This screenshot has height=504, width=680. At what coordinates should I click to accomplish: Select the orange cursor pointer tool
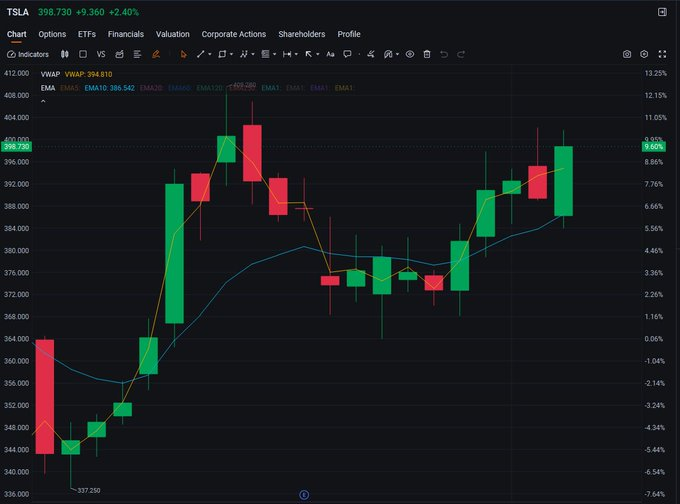pos(183,54)
